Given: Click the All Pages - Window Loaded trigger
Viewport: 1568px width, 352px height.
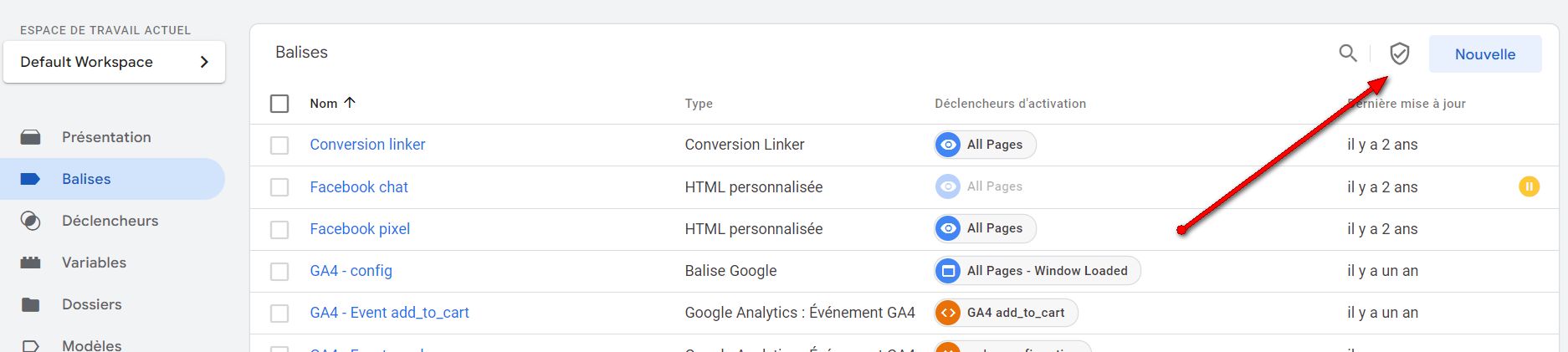Looking at the screenshot, I should click(1037, 271).
